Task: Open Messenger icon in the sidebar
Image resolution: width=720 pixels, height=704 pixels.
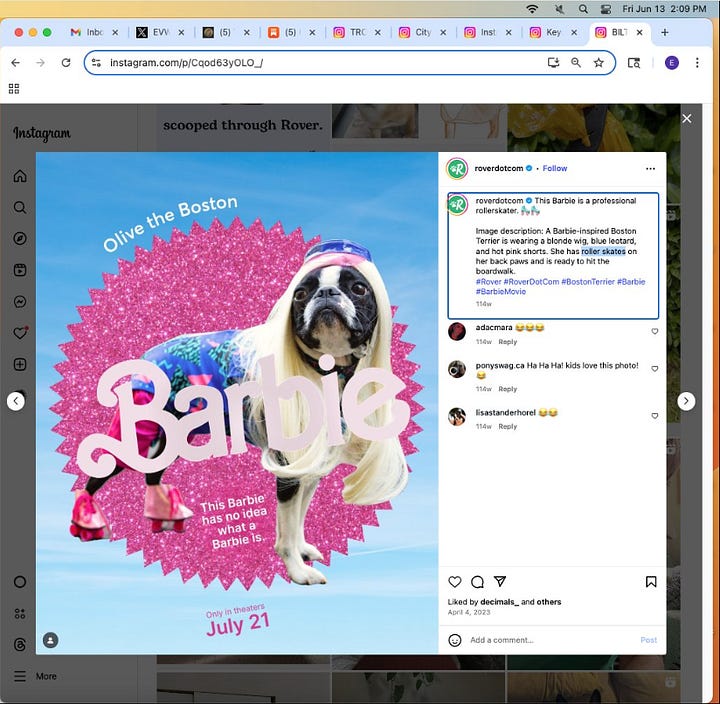Action: [x=20, y=302]
